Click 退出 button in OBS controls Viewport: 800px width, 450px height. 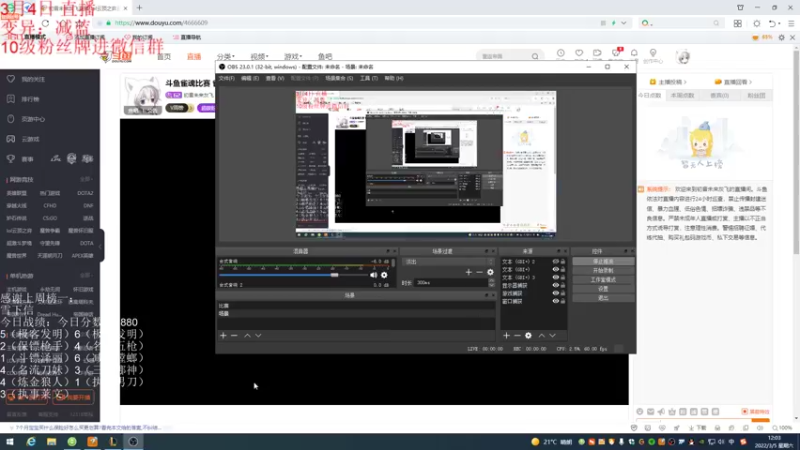click(x=603, y=298)
